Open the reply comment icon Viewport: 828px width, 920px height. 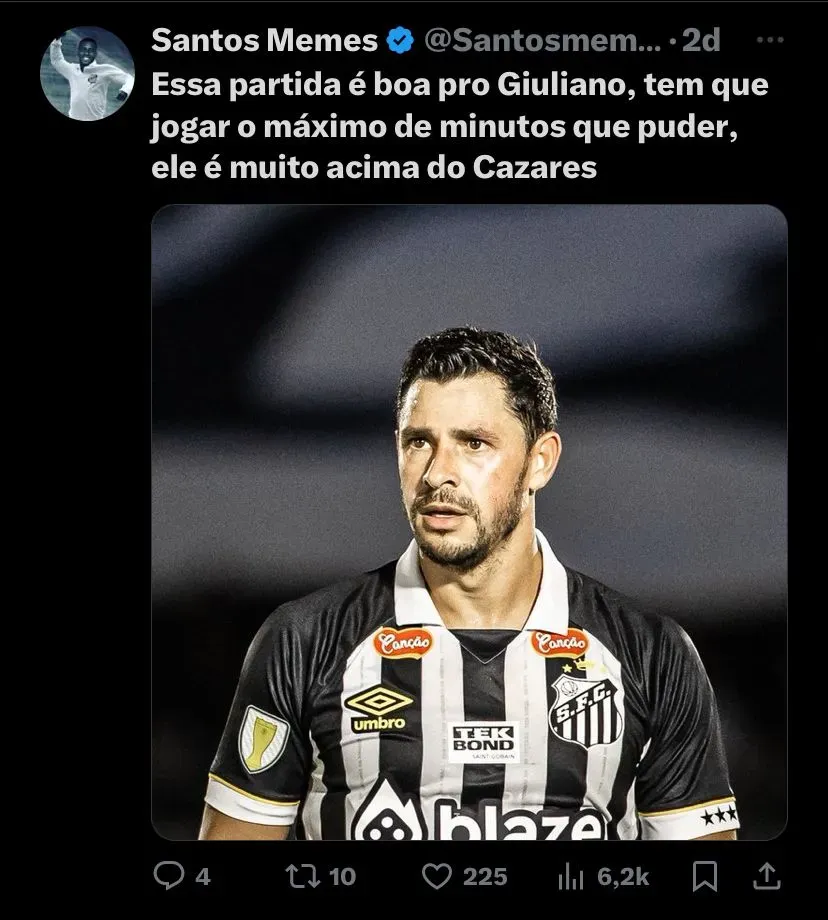(x=168, y=877)
